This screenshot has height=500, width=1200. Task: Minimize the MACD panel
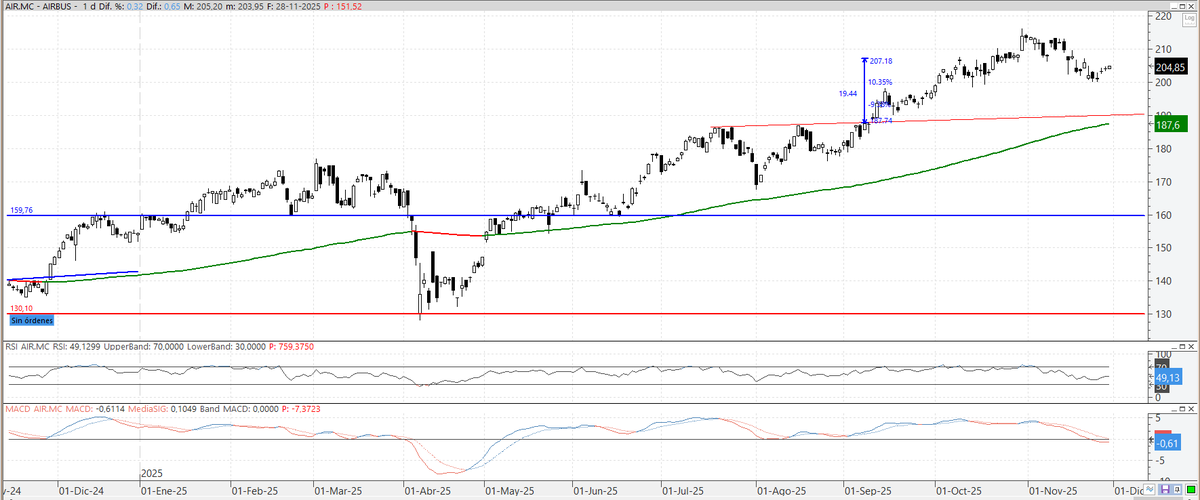(1175, 409)
